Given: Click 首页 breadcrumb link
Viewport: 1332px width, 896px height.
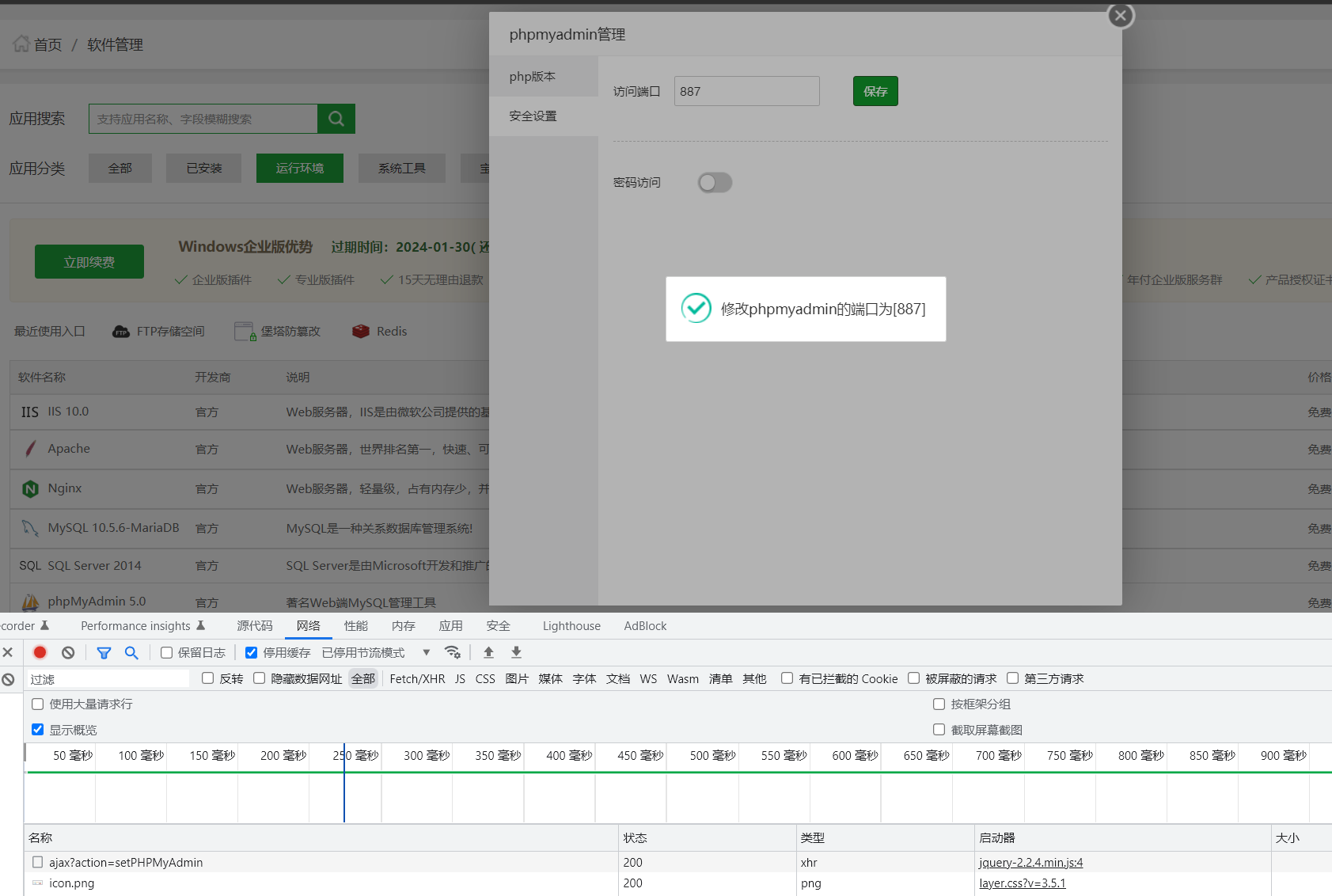Looking at the screenshot, I should click(47, 44).
